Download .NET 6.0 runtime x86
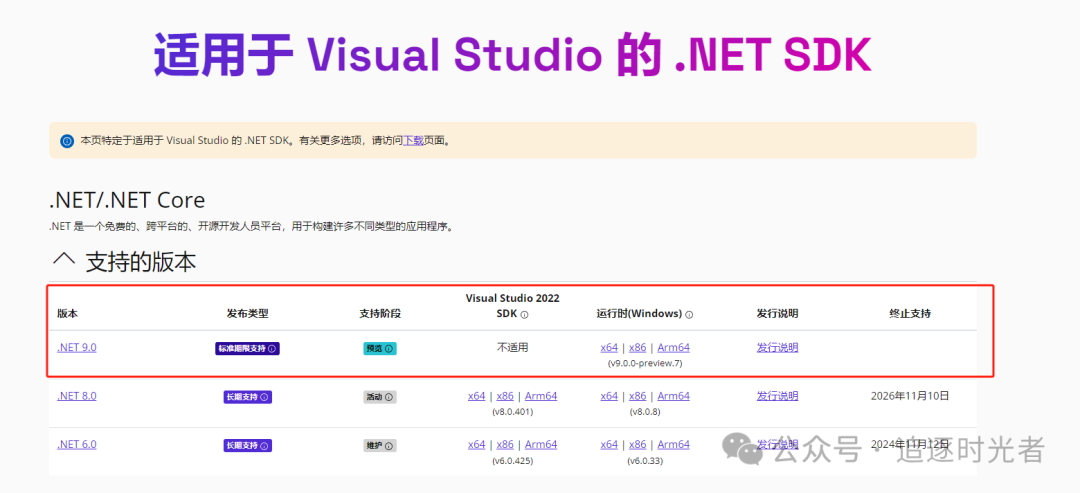The image size is (1080, 493). coord(638,444)
